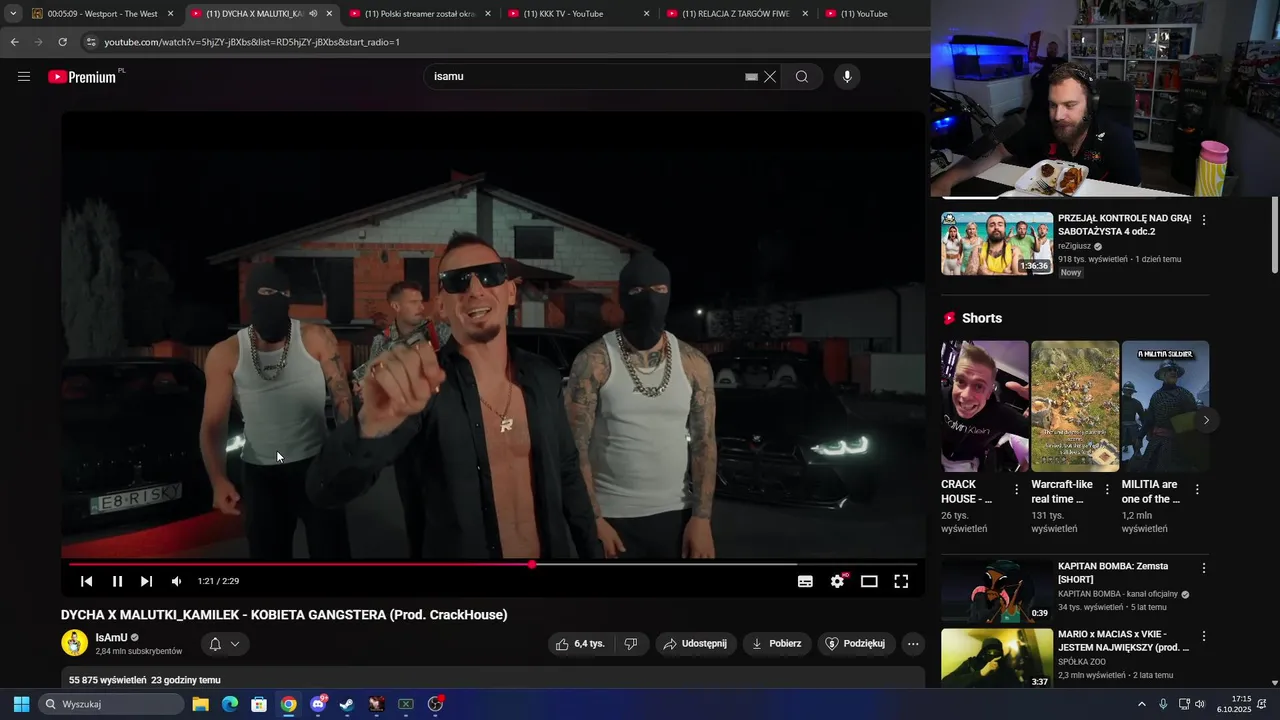Go back in browser
This screenshot has width=1280, height=720.
click(x=14, y=42)
